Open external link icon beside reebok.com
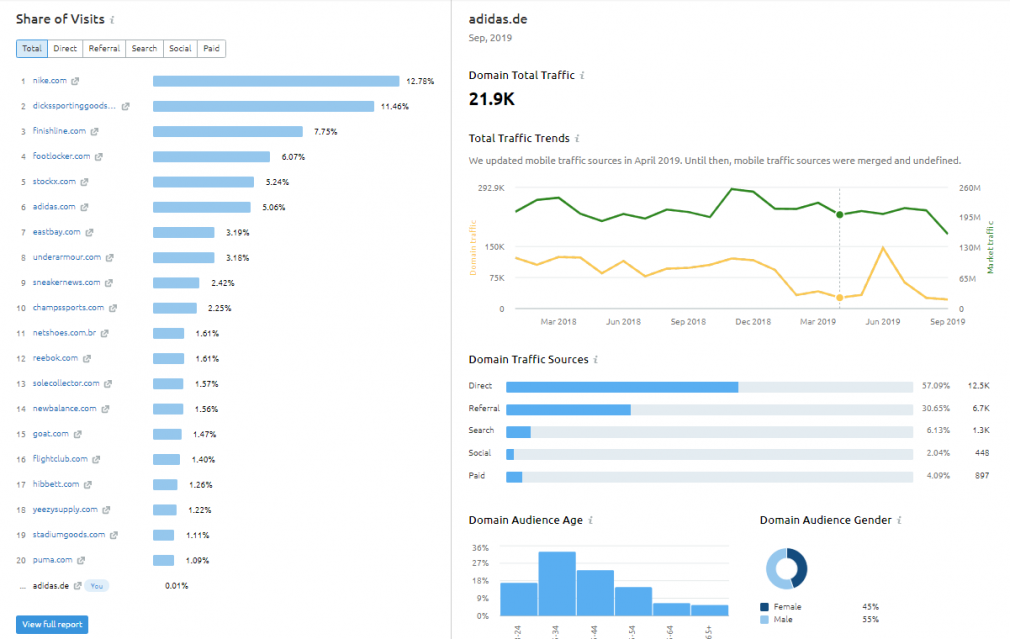 (86, 358)
